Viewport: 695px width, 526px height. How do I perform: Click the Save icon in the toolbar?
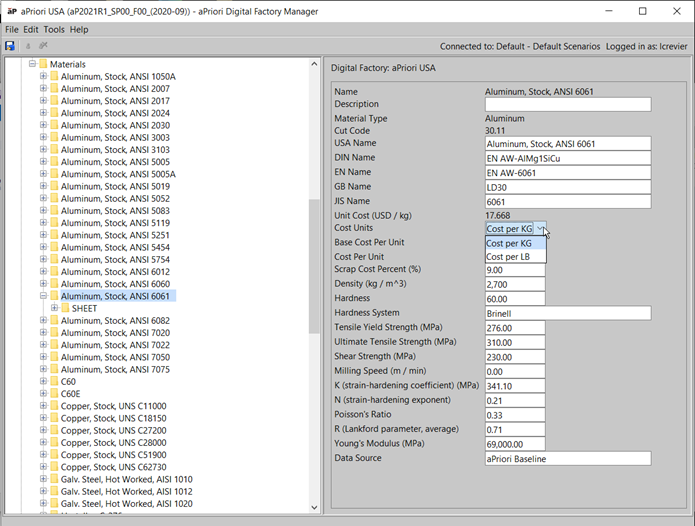coord(10,46)
